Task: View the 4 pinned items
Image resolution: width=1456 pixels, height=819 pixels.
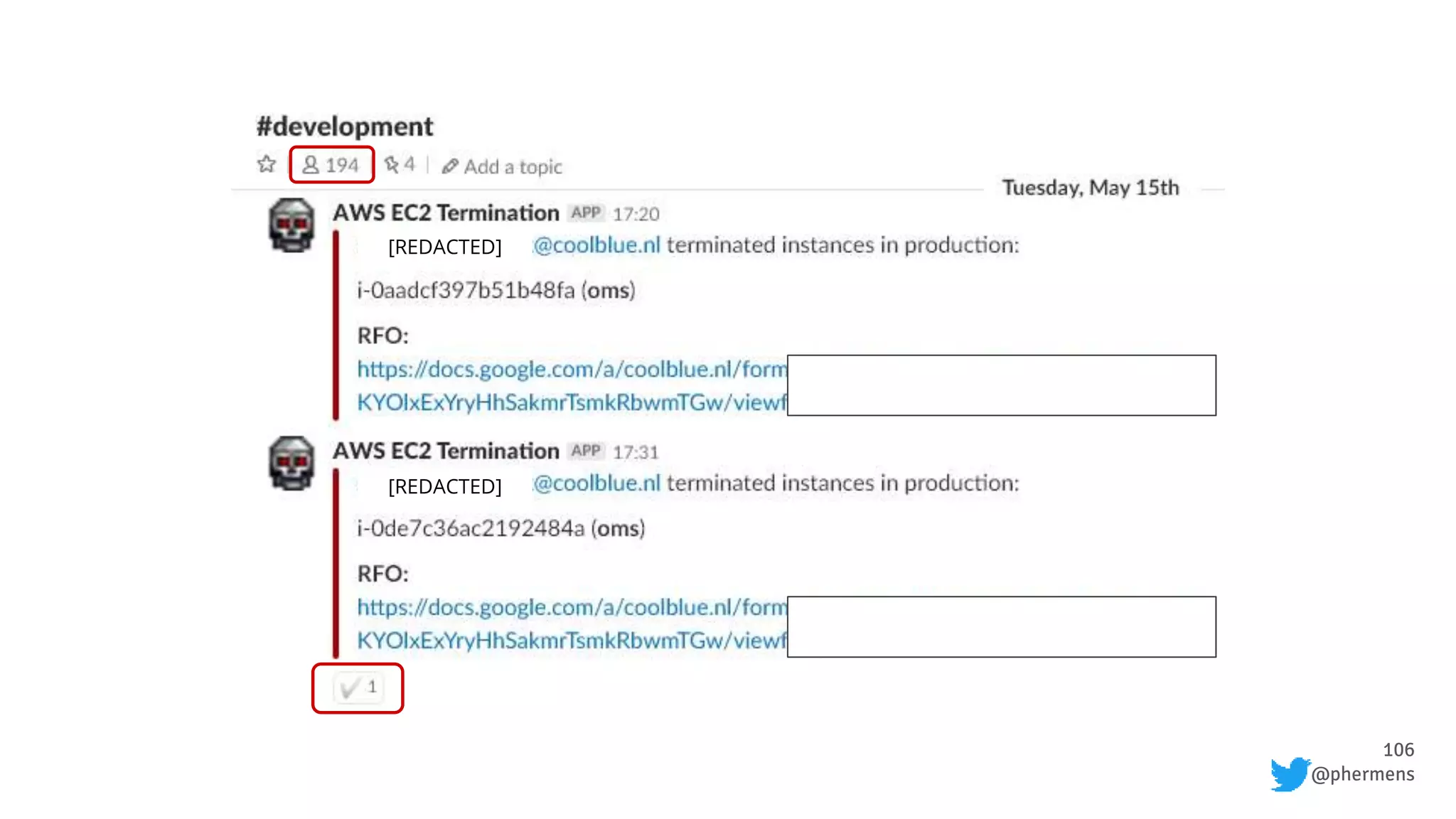Action: 400,165
